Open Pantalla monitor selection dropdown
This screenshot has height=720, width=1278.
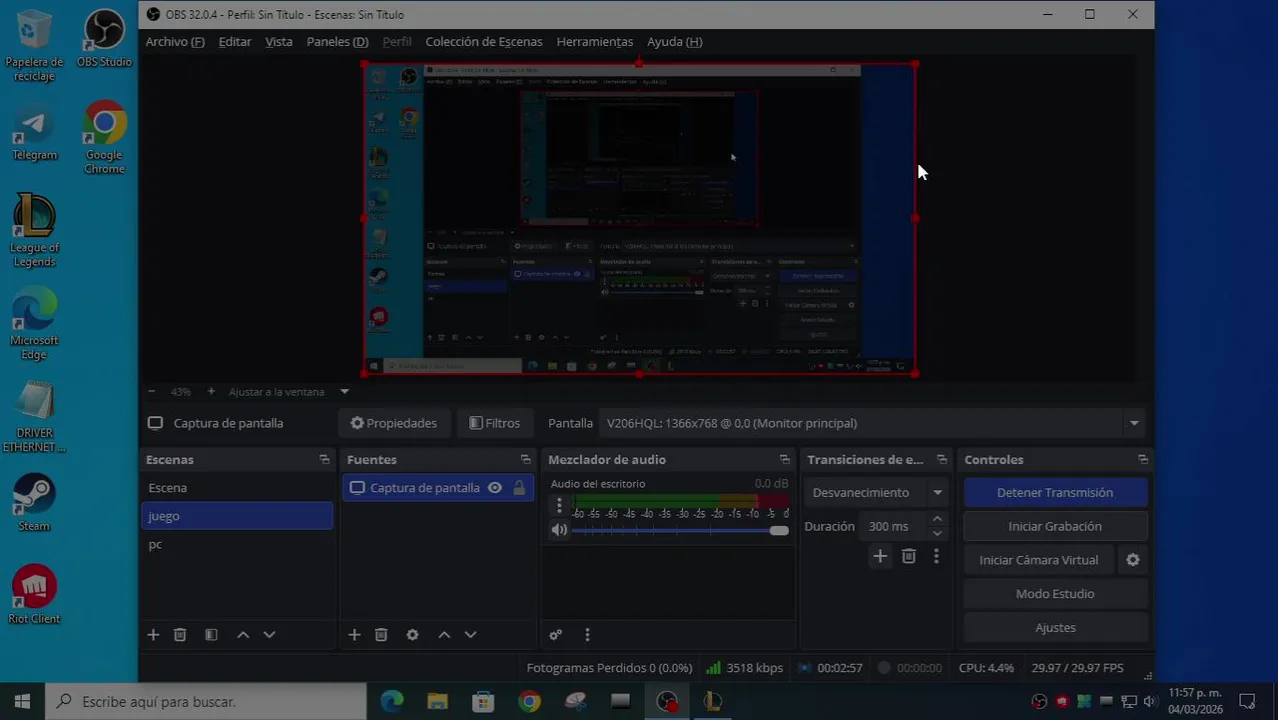point(872,423)
